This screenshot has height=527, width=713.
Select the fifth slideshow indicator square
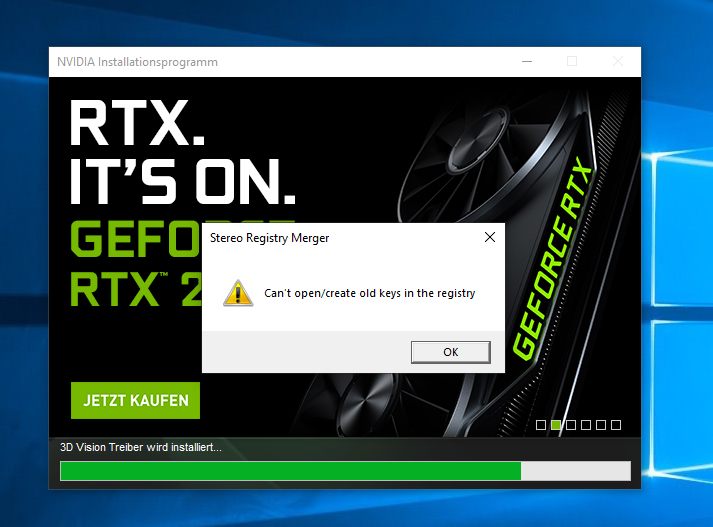(601, 425)
